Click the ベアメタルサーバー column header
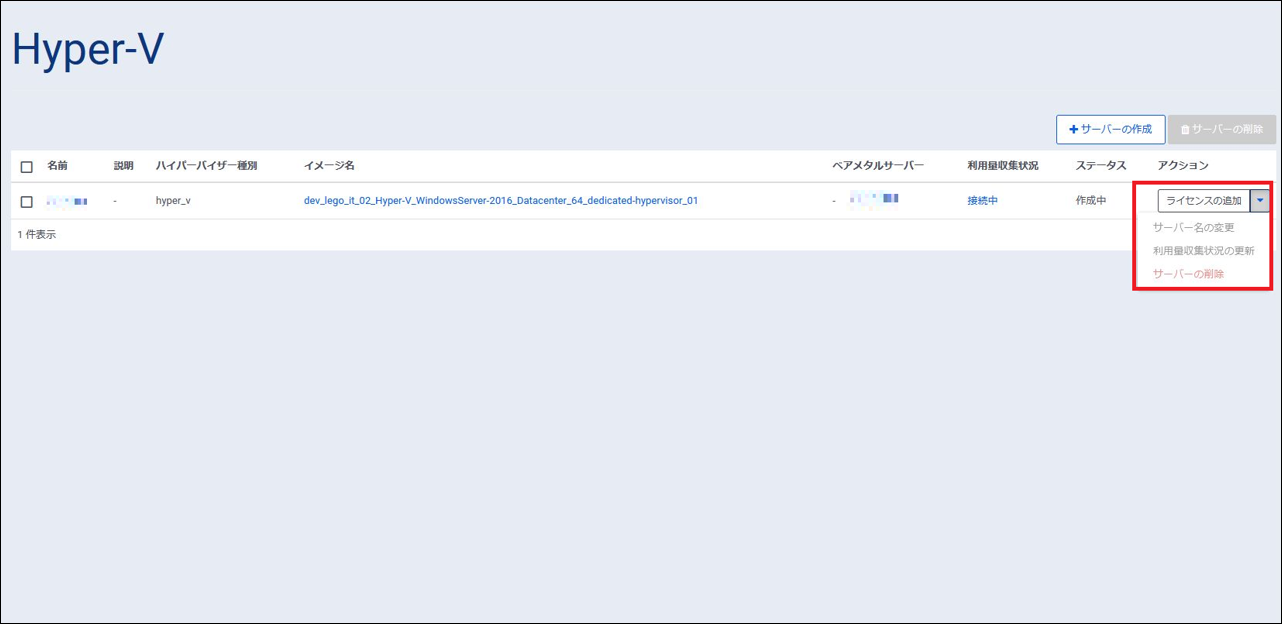This screenshot has width=1282, height=624. coord(878,166)
